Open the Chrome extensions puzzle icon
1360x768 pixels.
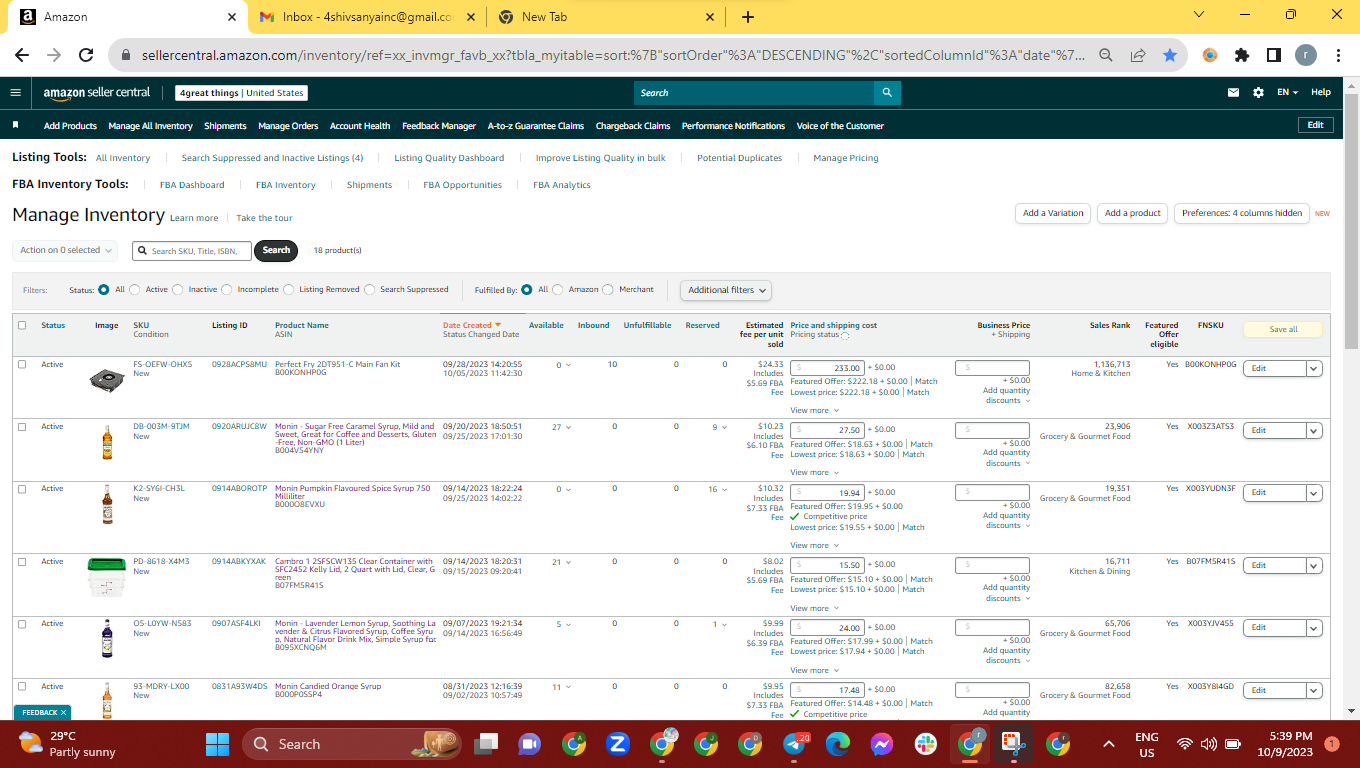coord(1242,56)
